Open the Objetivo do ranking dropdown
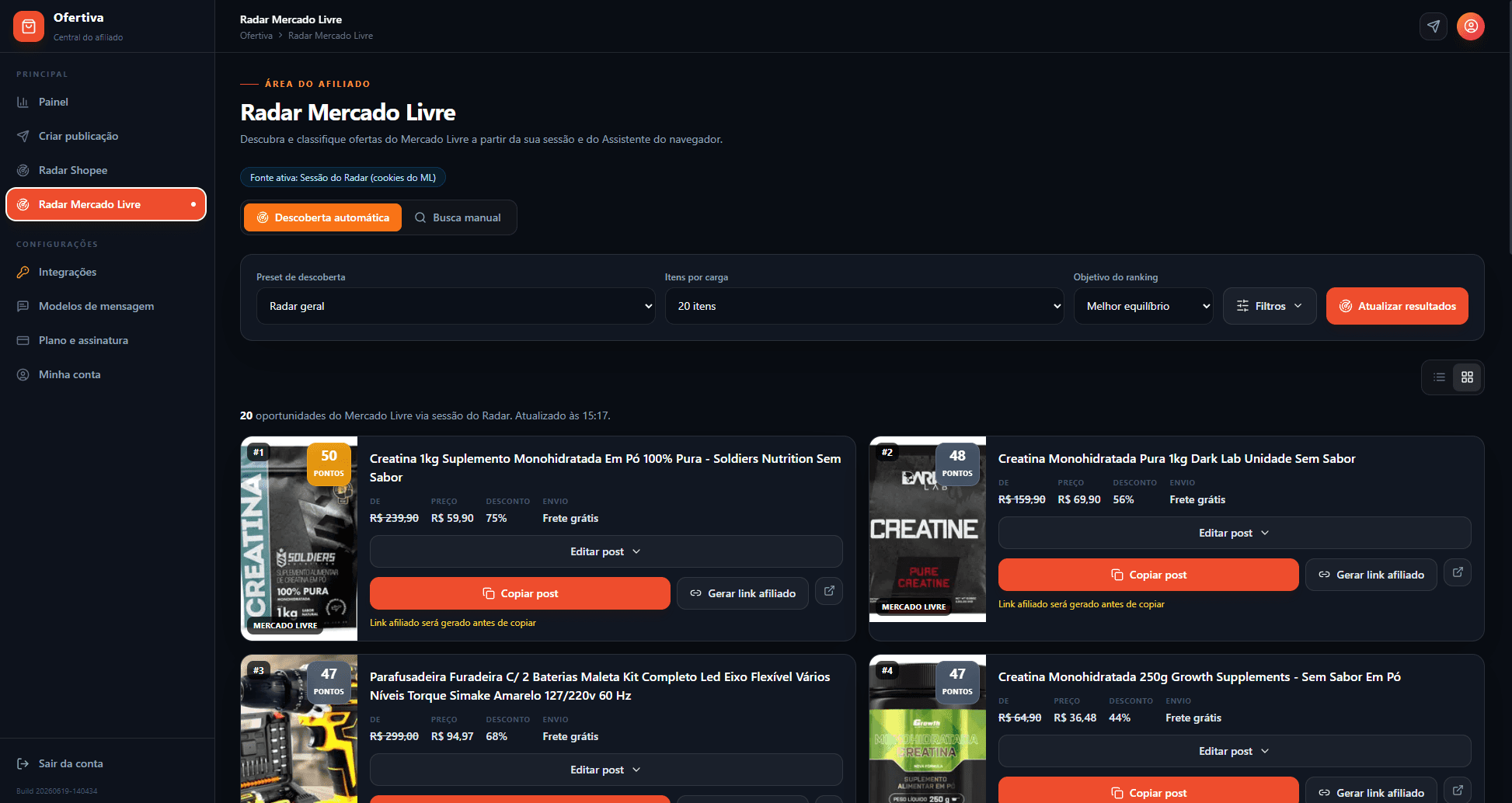This screenshot has width=1512, height=803. (1143, 306)
